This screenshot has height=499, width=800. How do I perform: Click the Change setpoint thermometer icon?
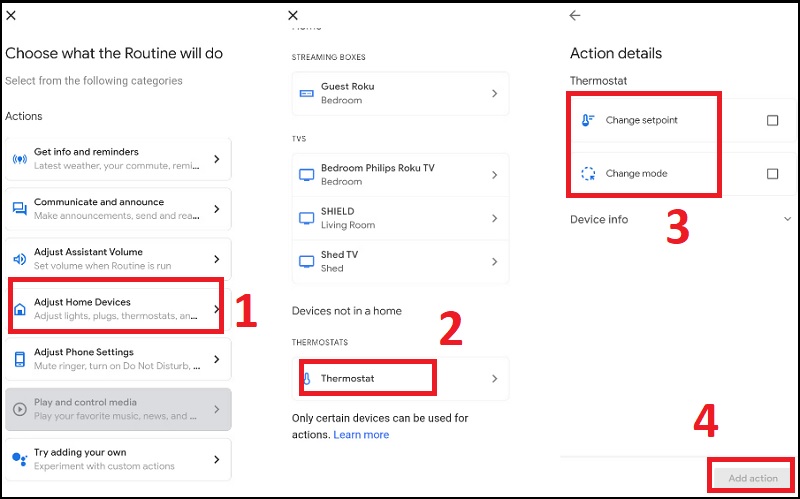coord(588,120)
